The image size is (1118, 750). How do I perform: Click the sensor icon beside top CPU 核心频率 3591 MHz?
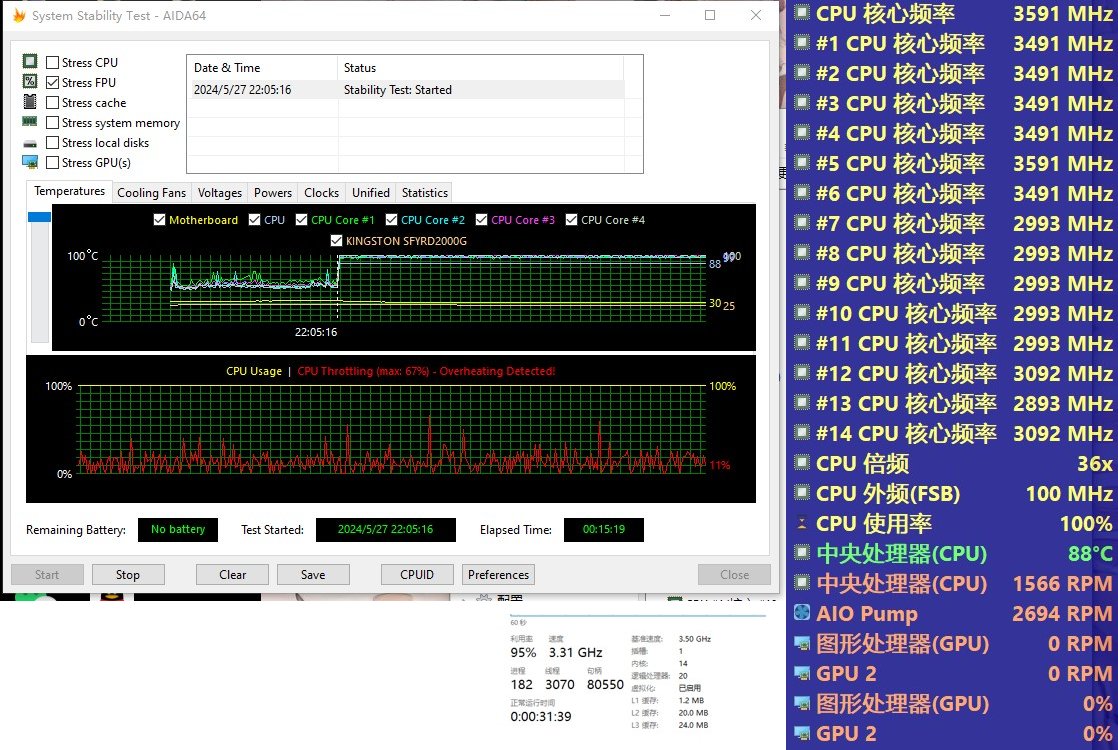(x=802, y=13)
